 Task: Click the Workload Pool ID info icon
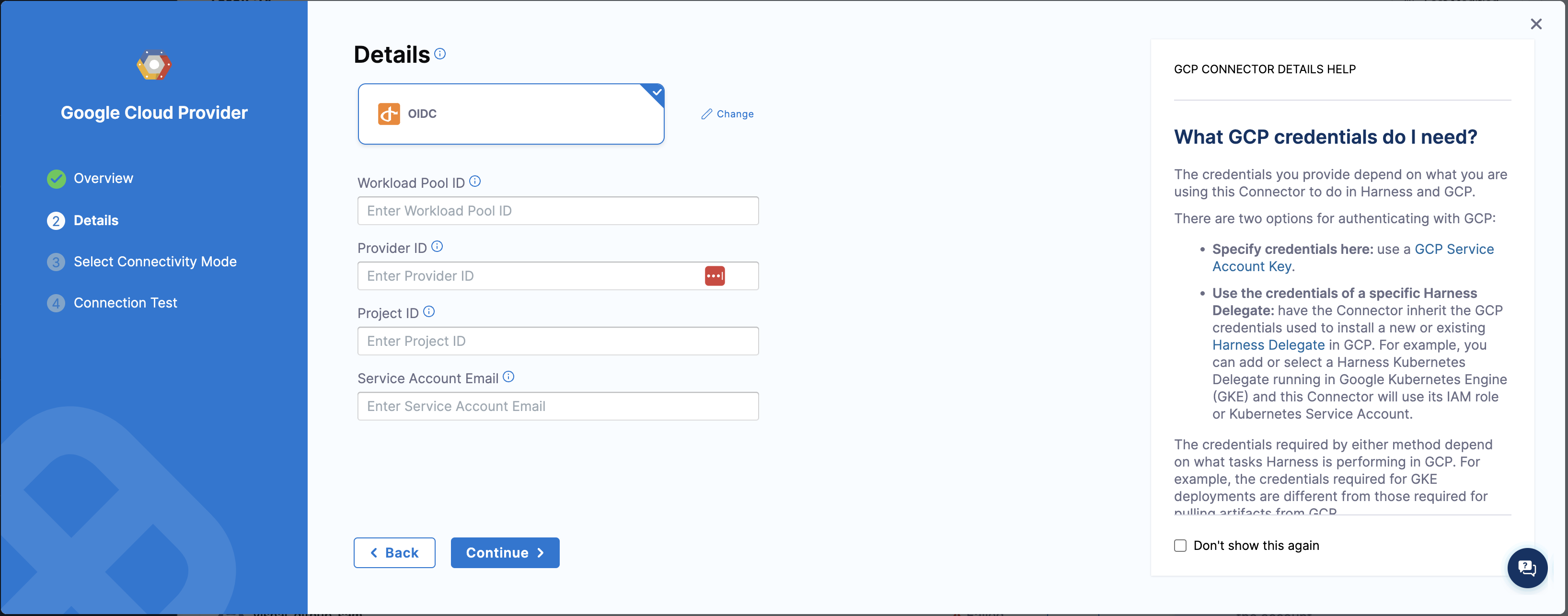475,182
